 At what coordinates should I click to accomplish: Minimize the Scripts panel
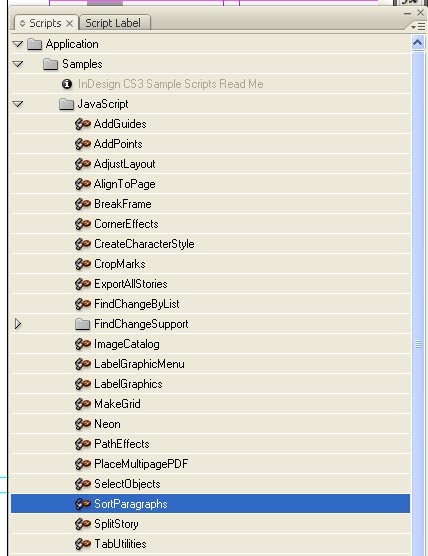point(407,14)
